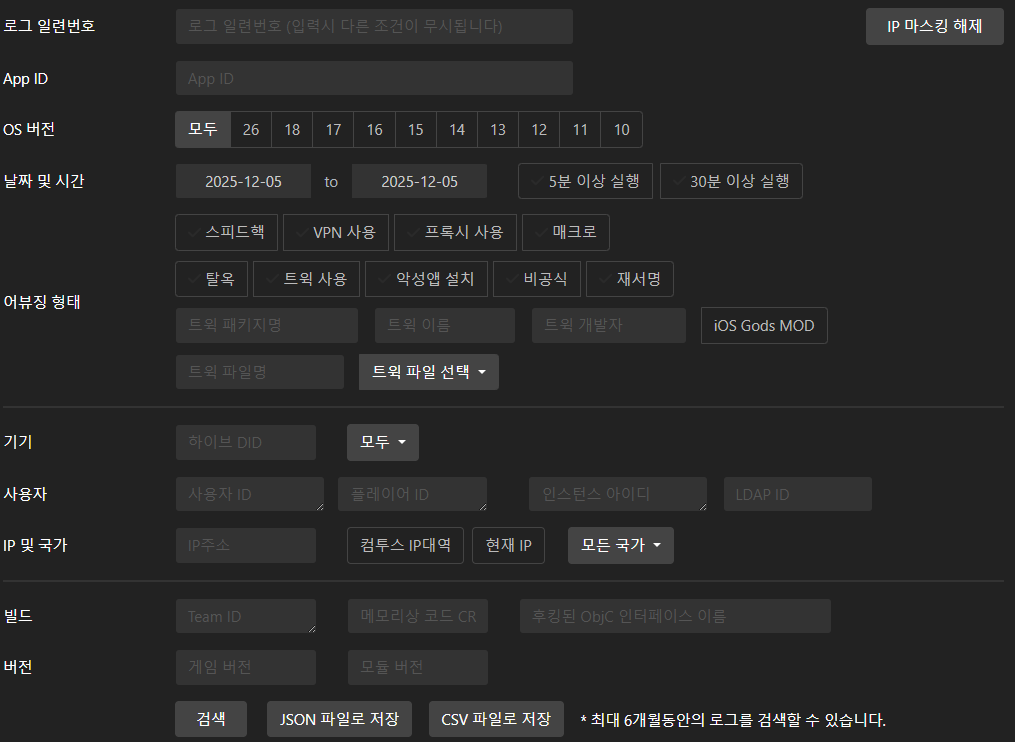Click CSV 파일로 저장 button
Screen dimensions: 1015x742
point(496,719)
